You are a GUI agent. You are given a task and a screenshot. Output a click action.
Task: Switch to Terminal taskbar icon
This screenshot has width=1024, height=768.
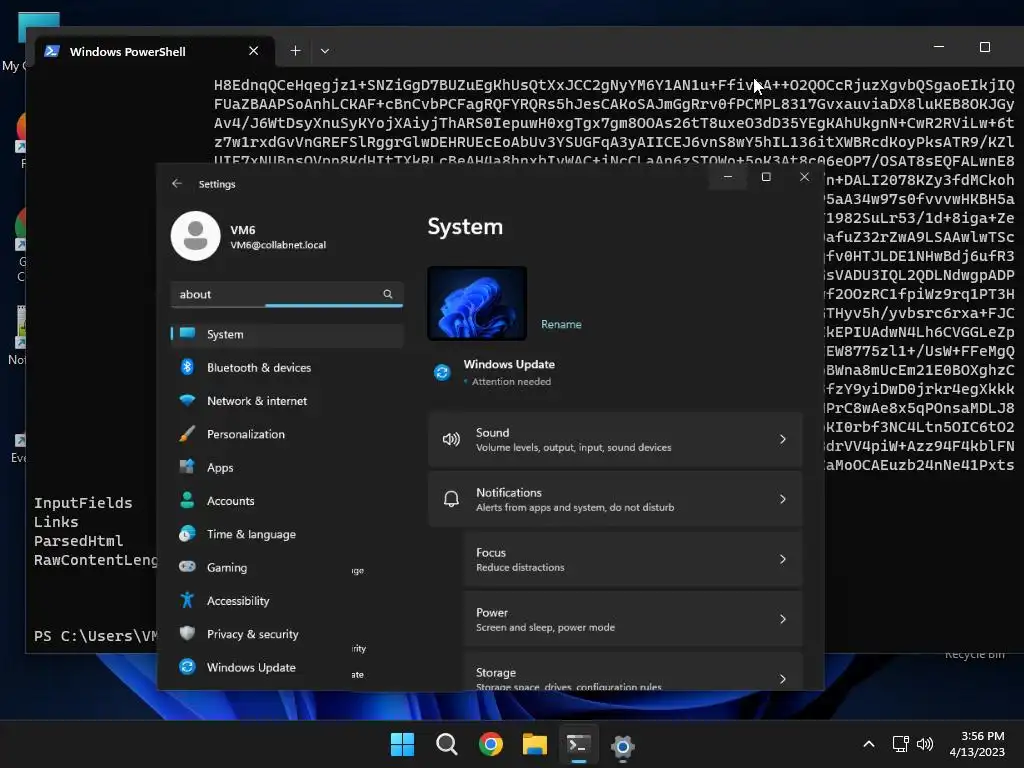[579, 744]
